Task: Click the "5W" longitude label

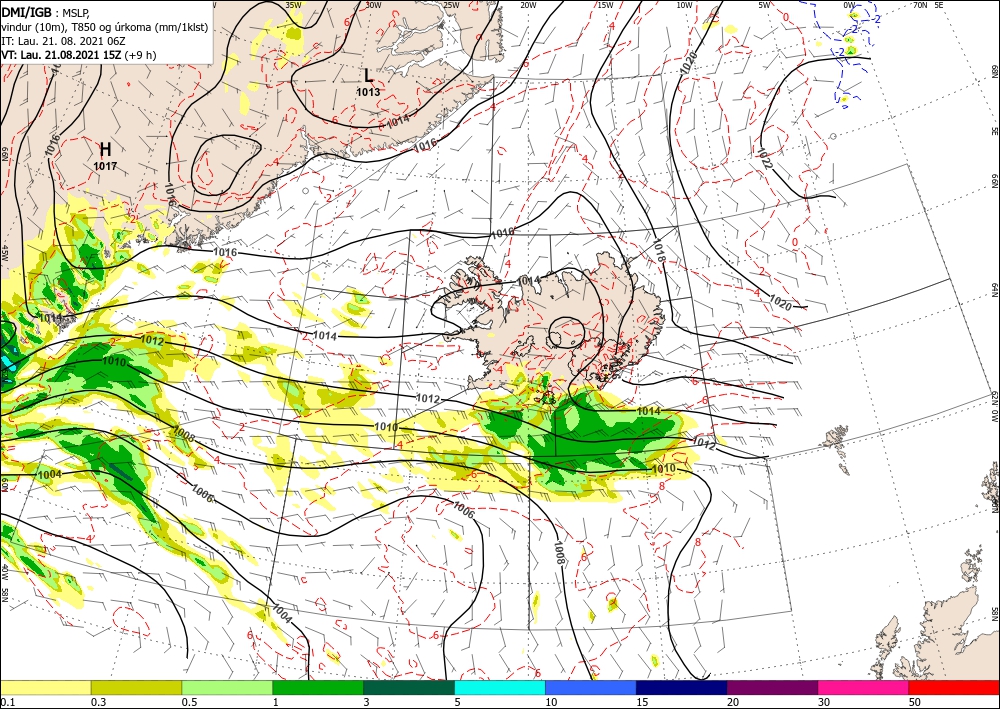Action: pyautogui.click(x=763, y=4)
